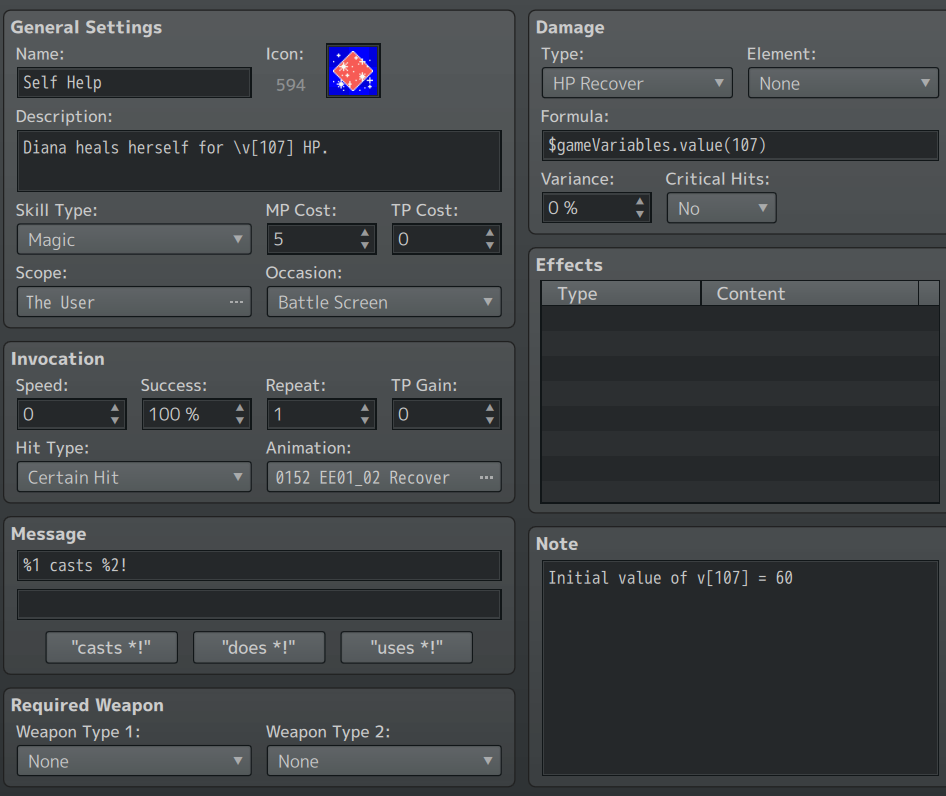The image size is (946, 796).
Task: Decrease the MP Cost value
Action: pyautogui.click(x=364, y=246)
